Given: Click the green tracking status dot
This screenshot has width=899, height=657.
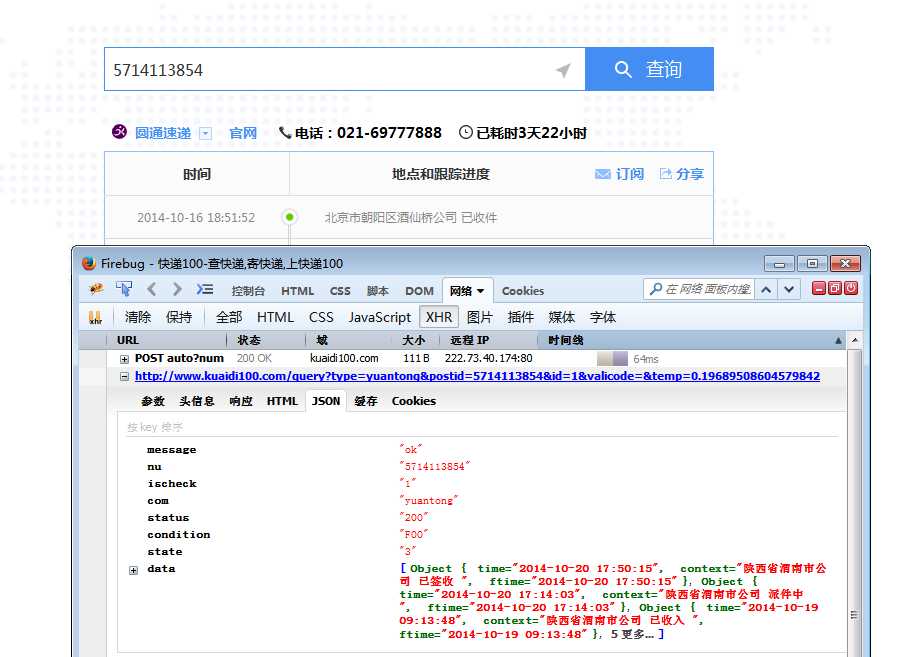Looking at the screenshot, I should (x=290, y=217).
